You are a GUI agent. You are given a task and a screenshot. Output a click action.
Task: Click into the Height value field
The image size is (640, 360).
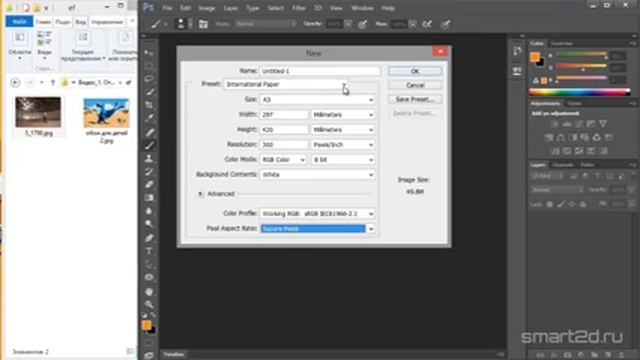click(x=284, y=130)
